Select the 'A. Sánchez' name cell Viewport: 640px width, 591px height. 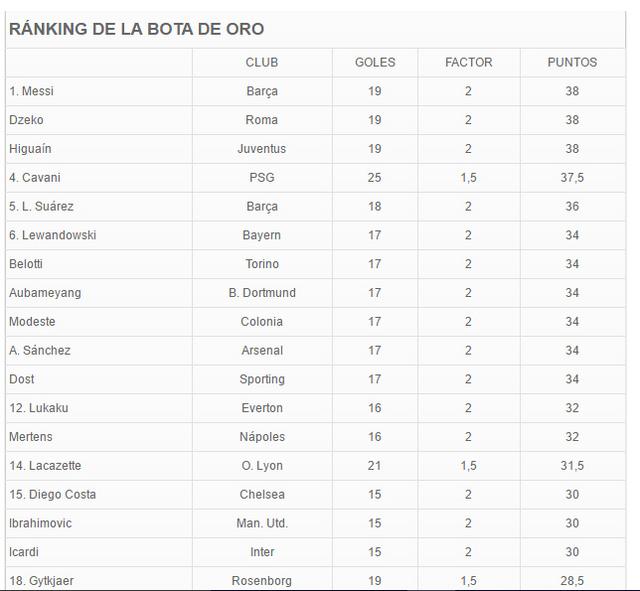pos(40,350)
